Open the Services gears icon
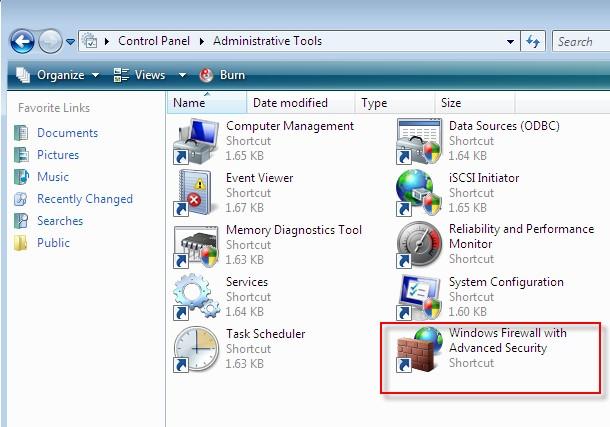610x427 pixels. 196,297
